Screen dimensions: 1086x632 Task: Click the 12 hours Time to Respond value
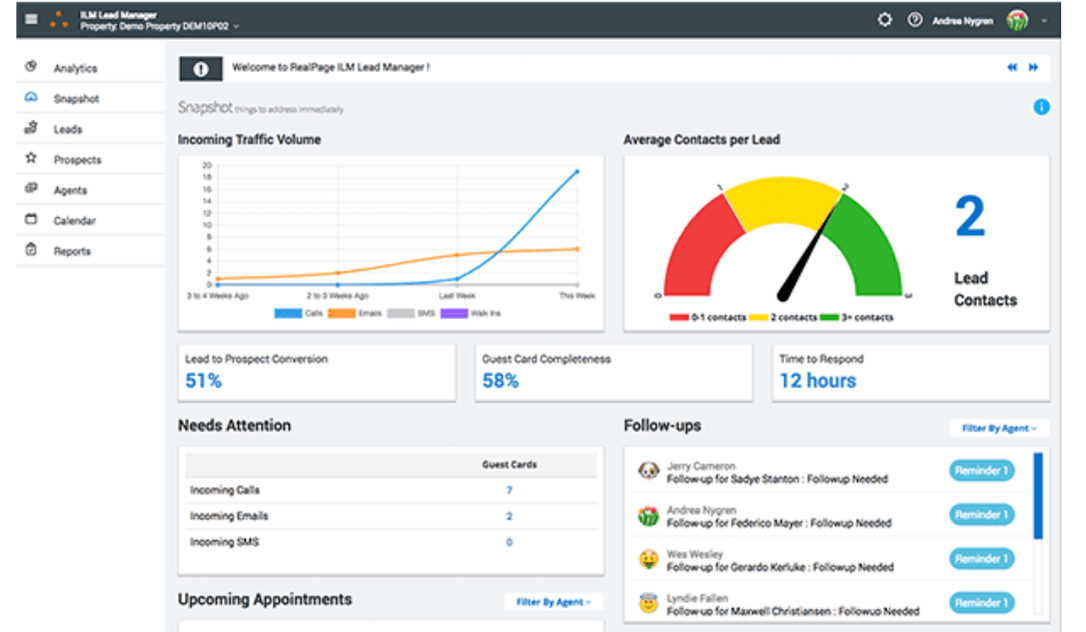coord(818,381)
